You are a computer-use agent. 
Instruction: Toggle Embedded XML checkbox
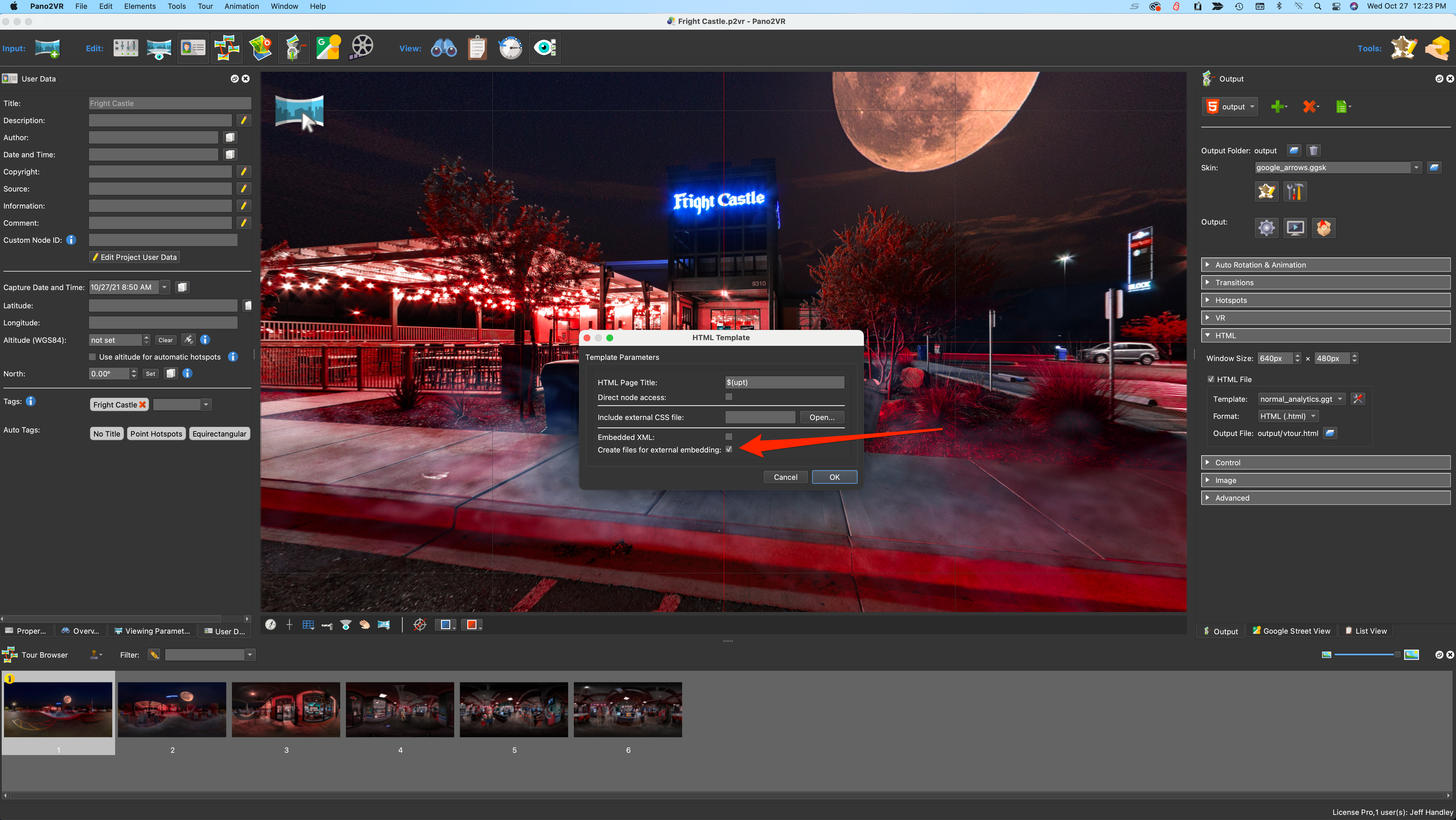click(x=729, y=436)
